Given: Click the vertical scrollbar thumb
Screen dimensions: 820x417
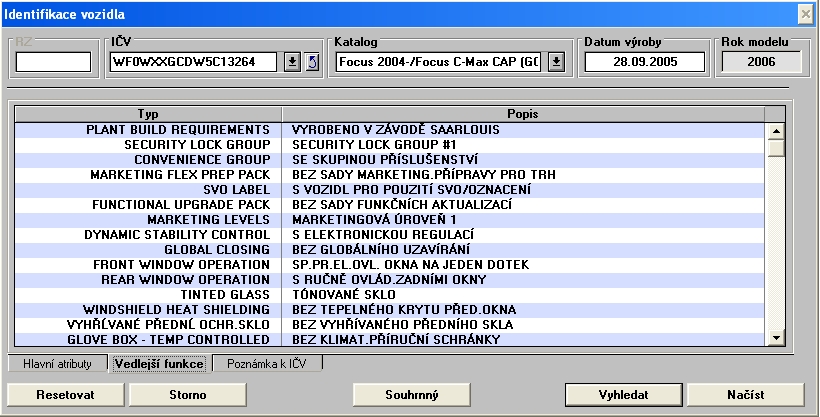Looking at the screenshot, I should 775,147.
